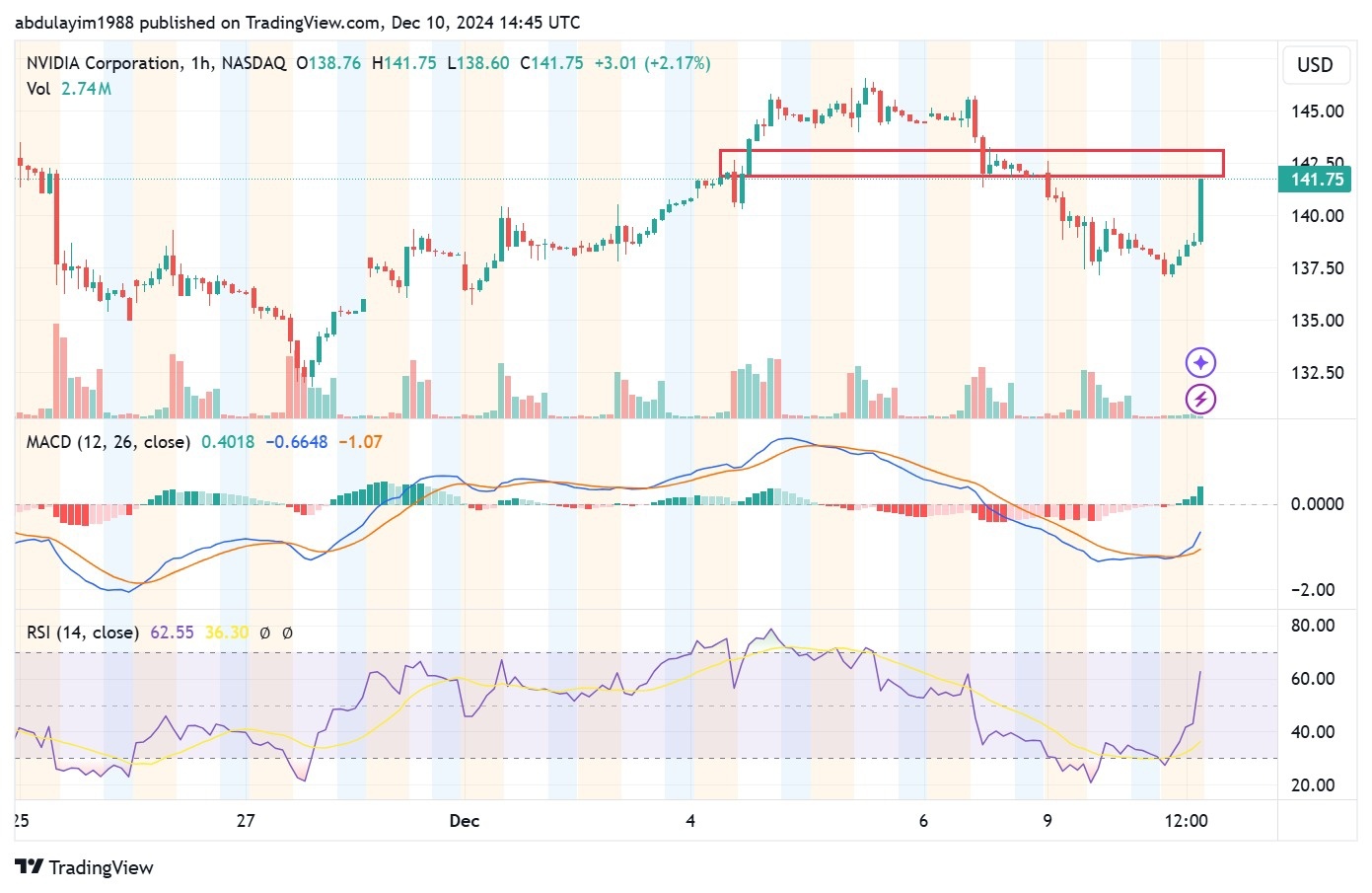This screenshot has width=1372, height=893.
Task: Click the 141.75 current price label
Action: [x=1317, y=180]
